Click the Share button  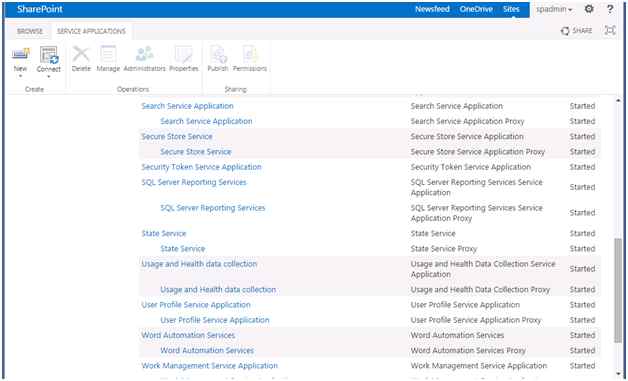576,31
